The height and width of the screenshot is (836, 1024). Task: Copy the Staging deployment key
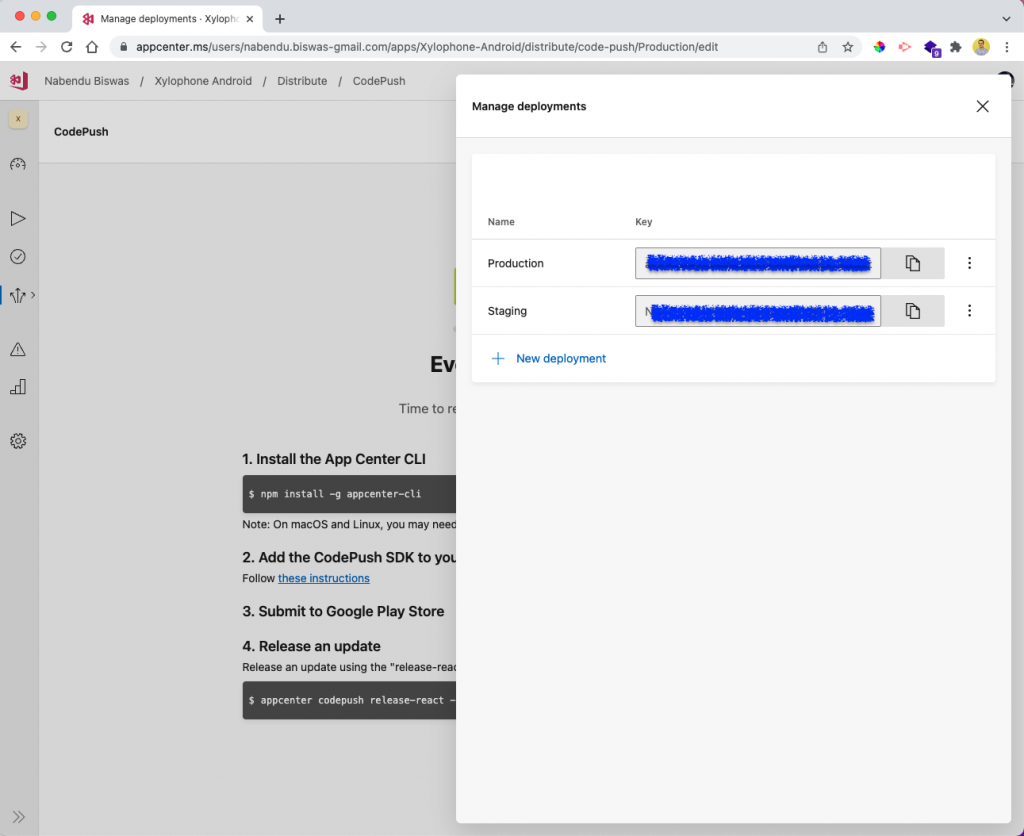click(912, 311)
